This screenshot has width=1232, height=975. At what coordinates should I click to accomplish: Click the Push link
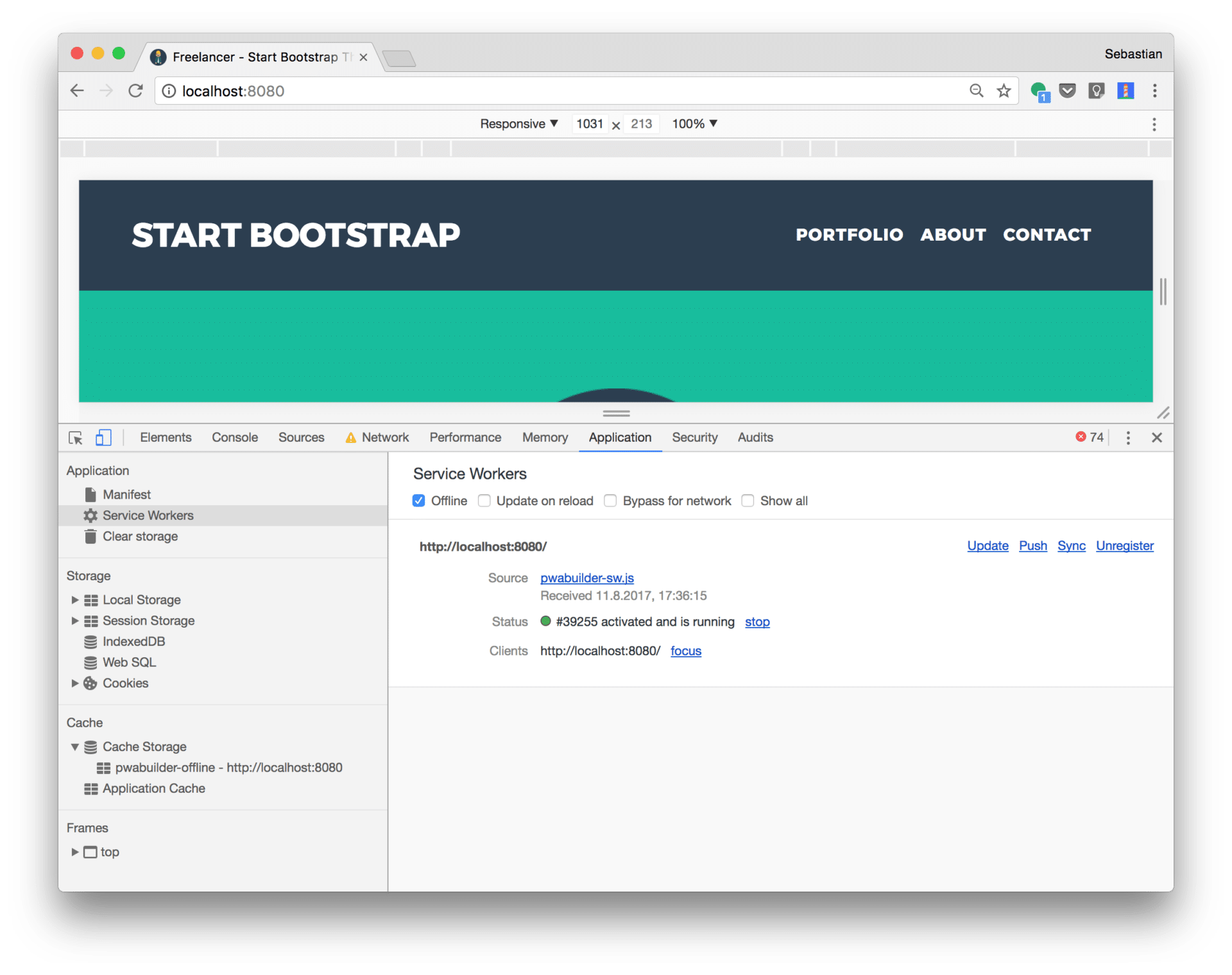tap(1032, 546)
